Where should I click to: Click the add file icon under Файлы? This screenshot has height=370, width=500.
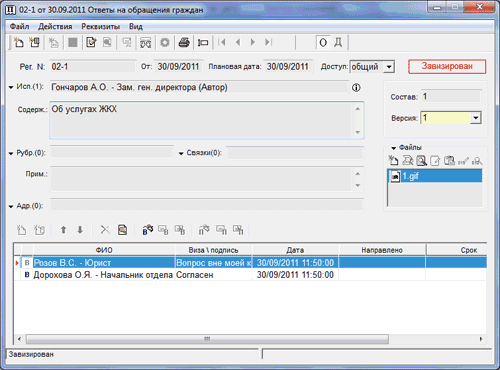pos(393,161)
